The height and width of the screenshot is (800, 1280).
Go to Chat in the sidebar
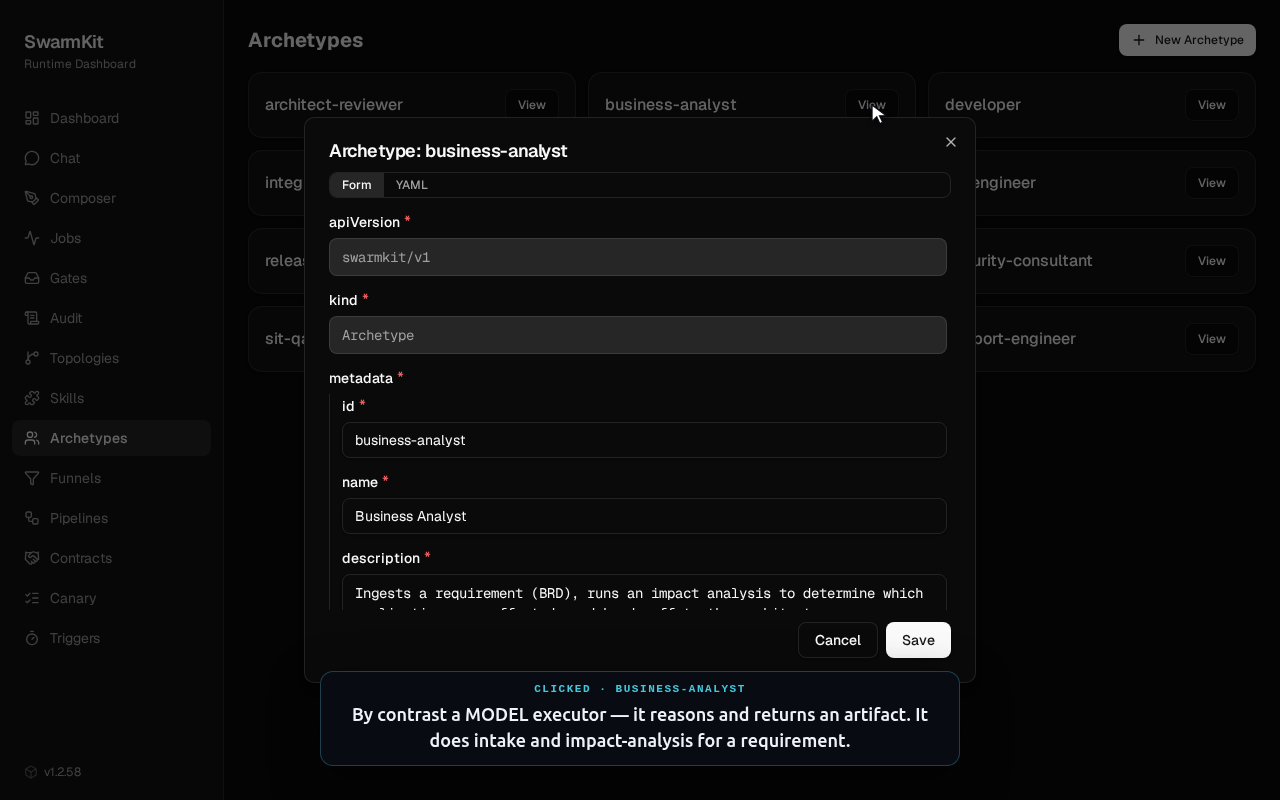[111, 158]
